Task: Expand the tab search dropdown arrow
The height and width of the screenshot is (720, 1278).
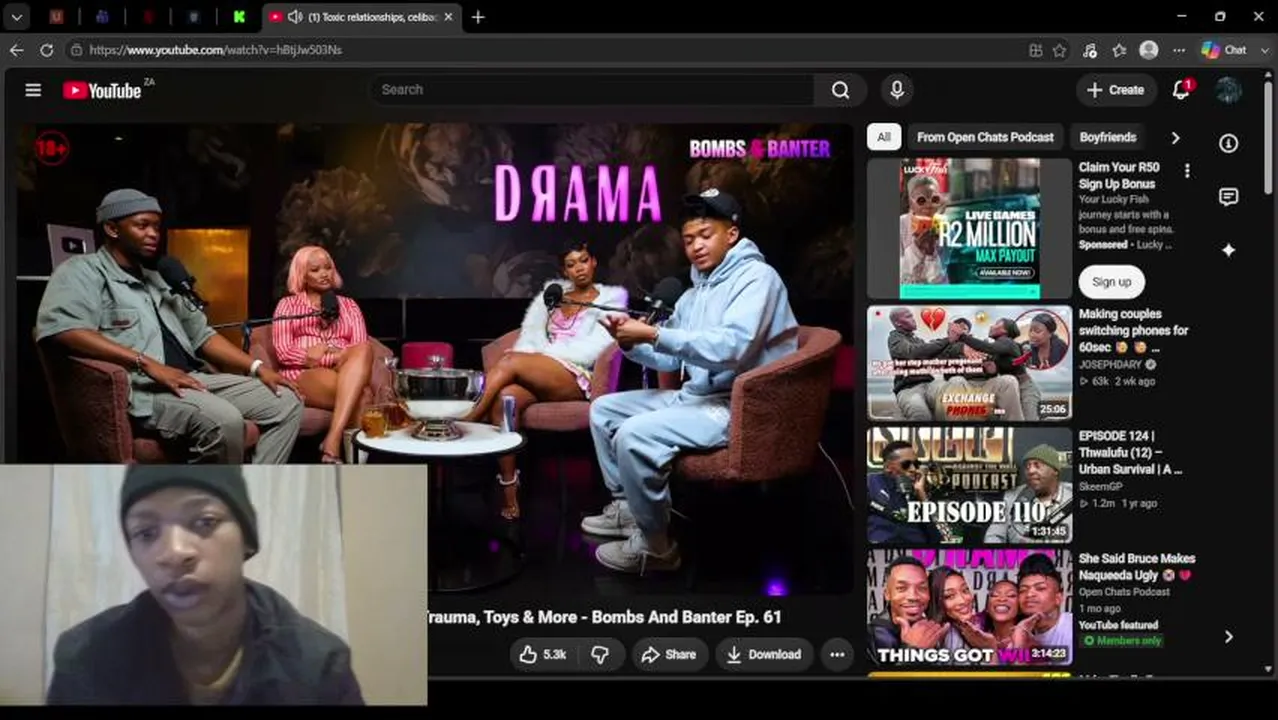Action: pyautogui.click(x=17, y=17)
